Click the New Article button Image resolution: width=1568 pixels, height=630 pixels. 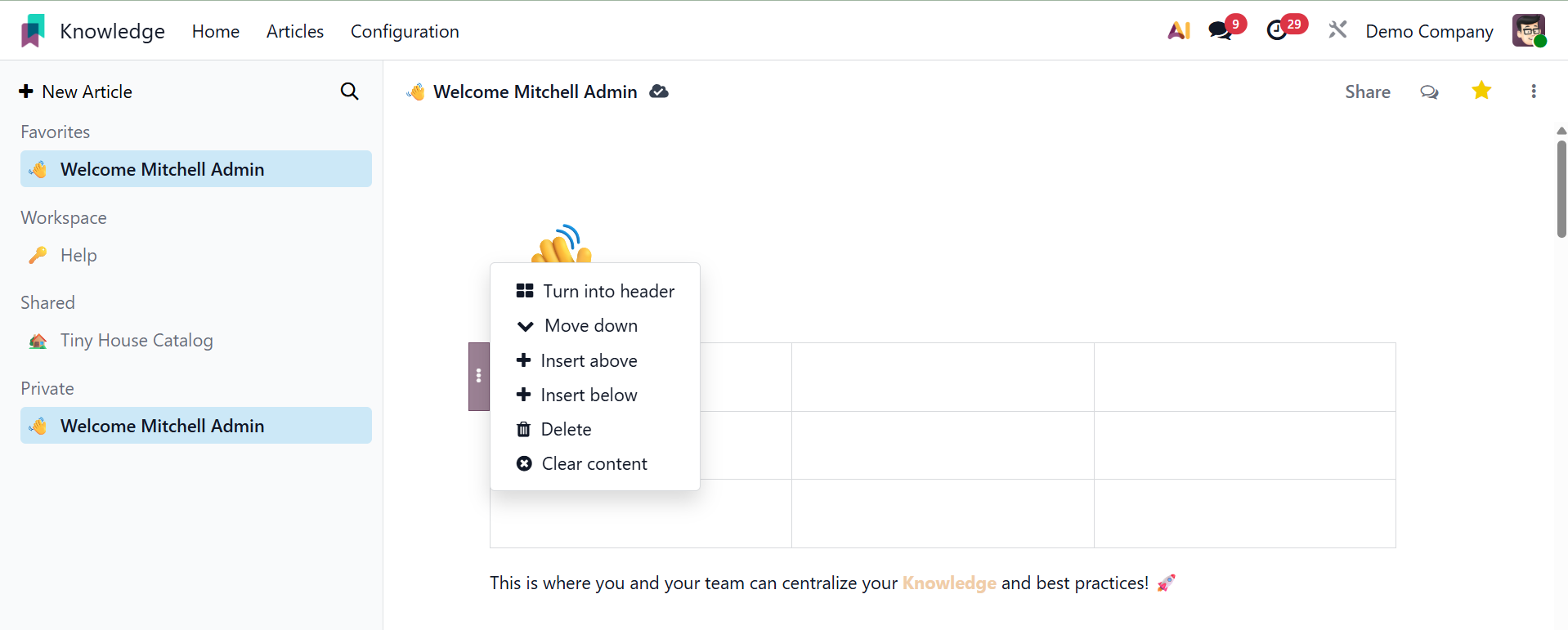click(x=76, y=92)
